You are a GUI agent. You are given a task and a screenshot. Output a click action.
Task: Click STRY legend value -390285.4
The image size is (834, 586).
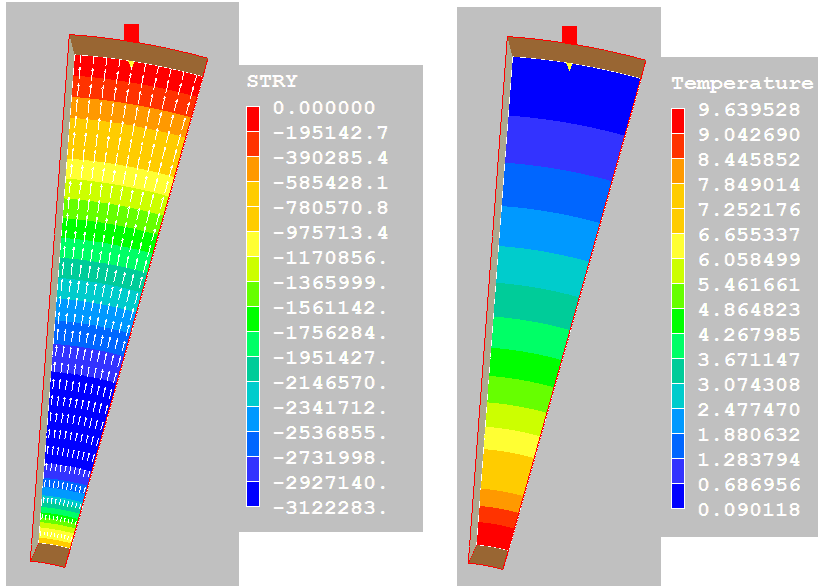tap(330, 158)
